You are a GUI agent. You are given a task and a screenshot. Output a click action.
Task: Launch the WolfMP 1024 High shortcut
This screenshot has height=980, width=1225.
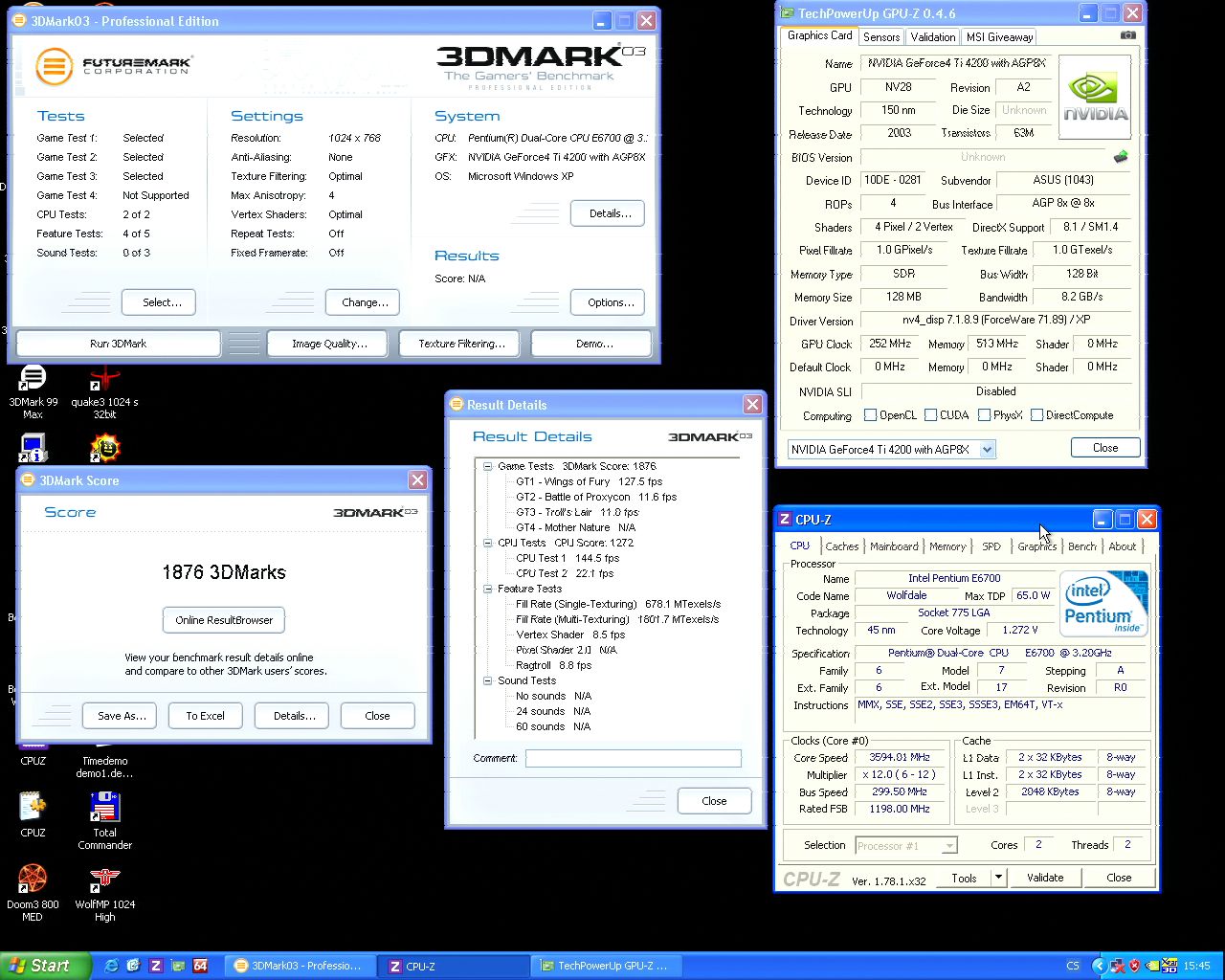point(104,893)
